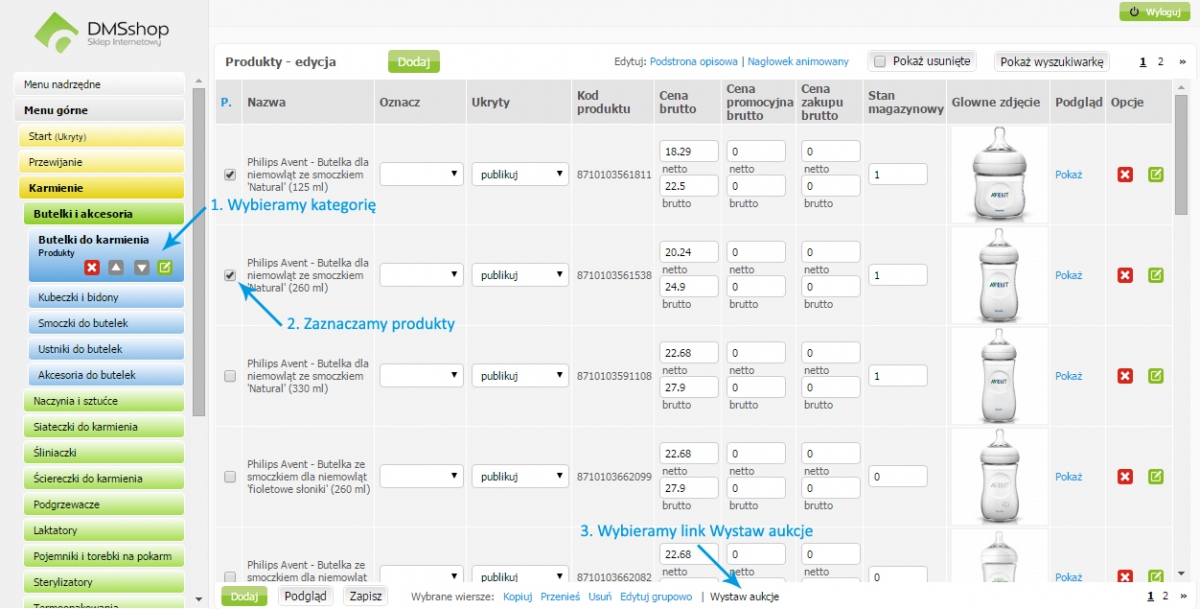This screenshot has width=1200, height=609.
Task: Delete the fioletowe słoniki bottle product
Action: [1125, 477]
